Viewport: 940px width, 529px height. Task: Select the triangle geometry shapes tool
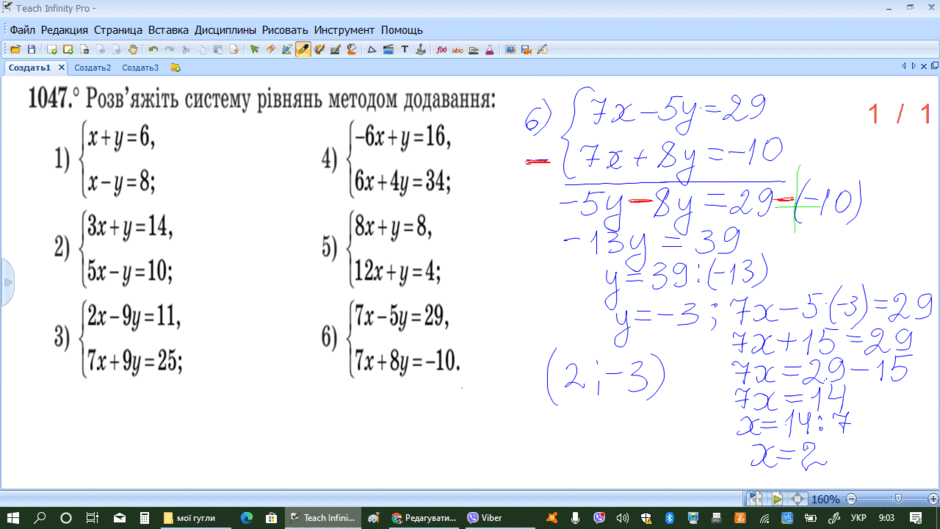(372, 50)
